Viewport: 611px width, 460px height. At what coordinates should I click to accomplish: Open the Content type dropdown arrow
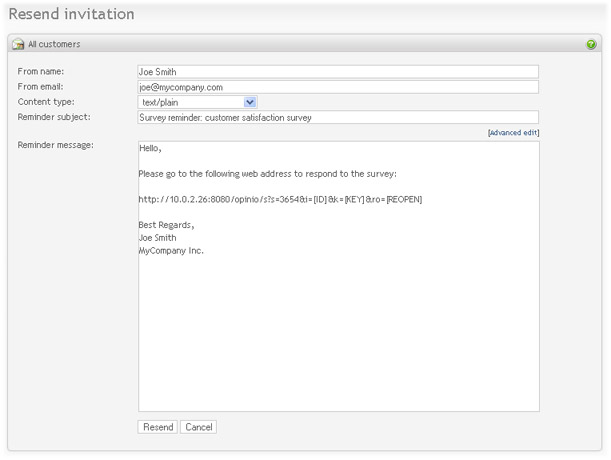point(249,102)
